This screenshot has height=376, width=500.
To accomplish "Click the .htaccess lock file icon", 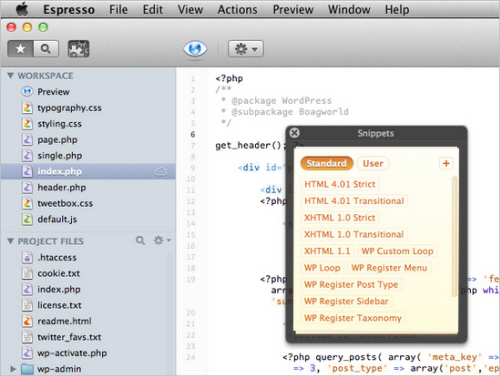I will [x=27, y=257].
